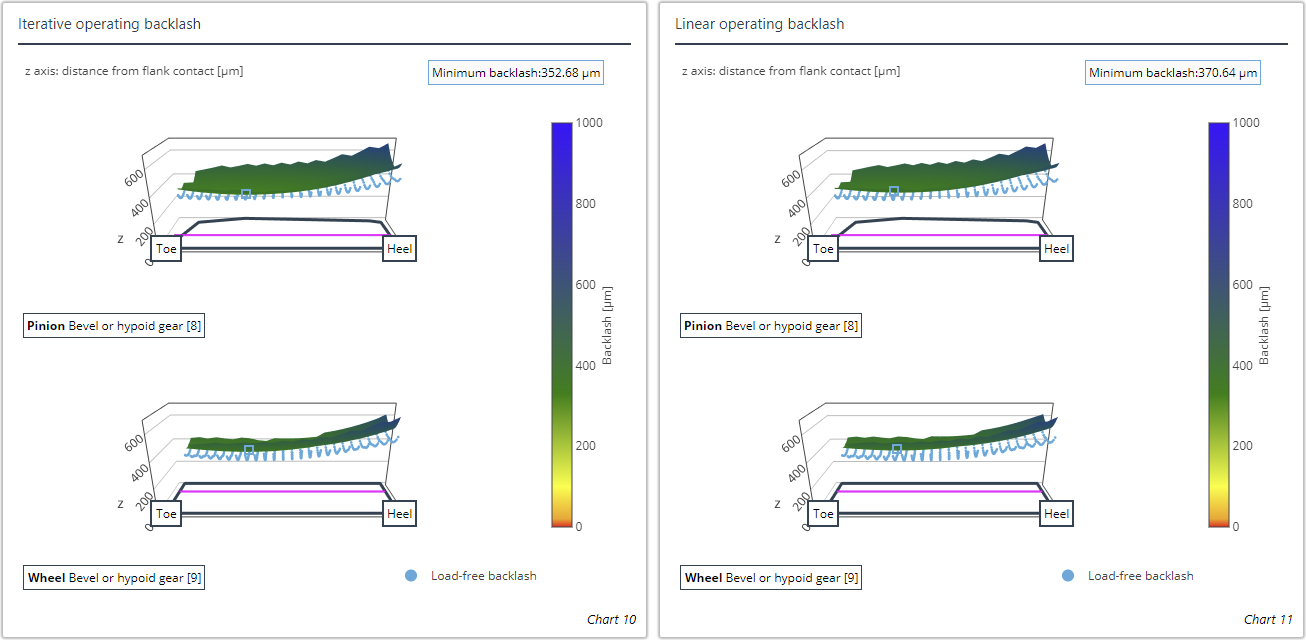Toggle the Toe label on the Iterative pinion chart
This screenshot has width=1306, height=640.
pos(167,248)
